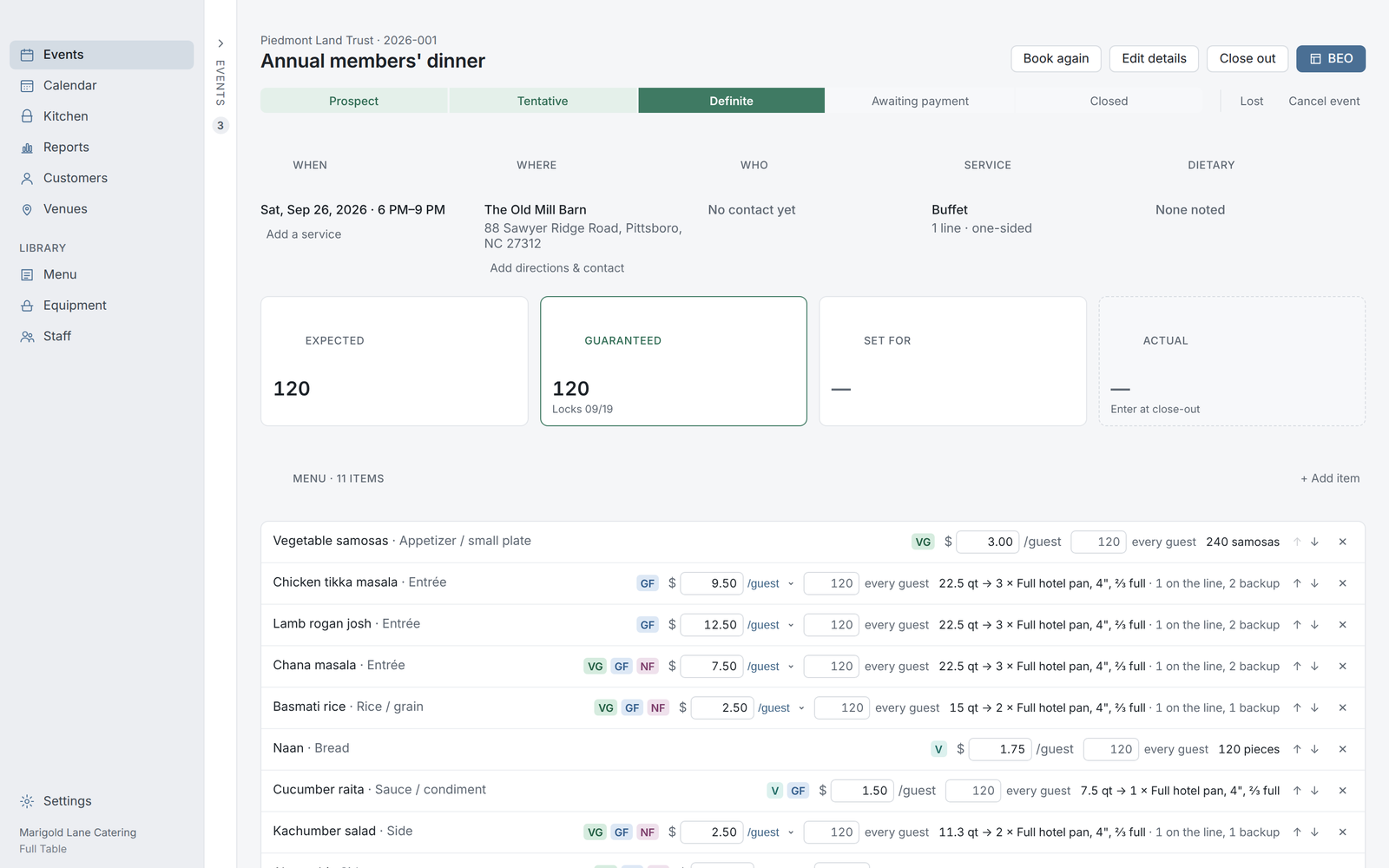Click Book again
The height and width of the screenshot is (868, 1389).
1056,58
